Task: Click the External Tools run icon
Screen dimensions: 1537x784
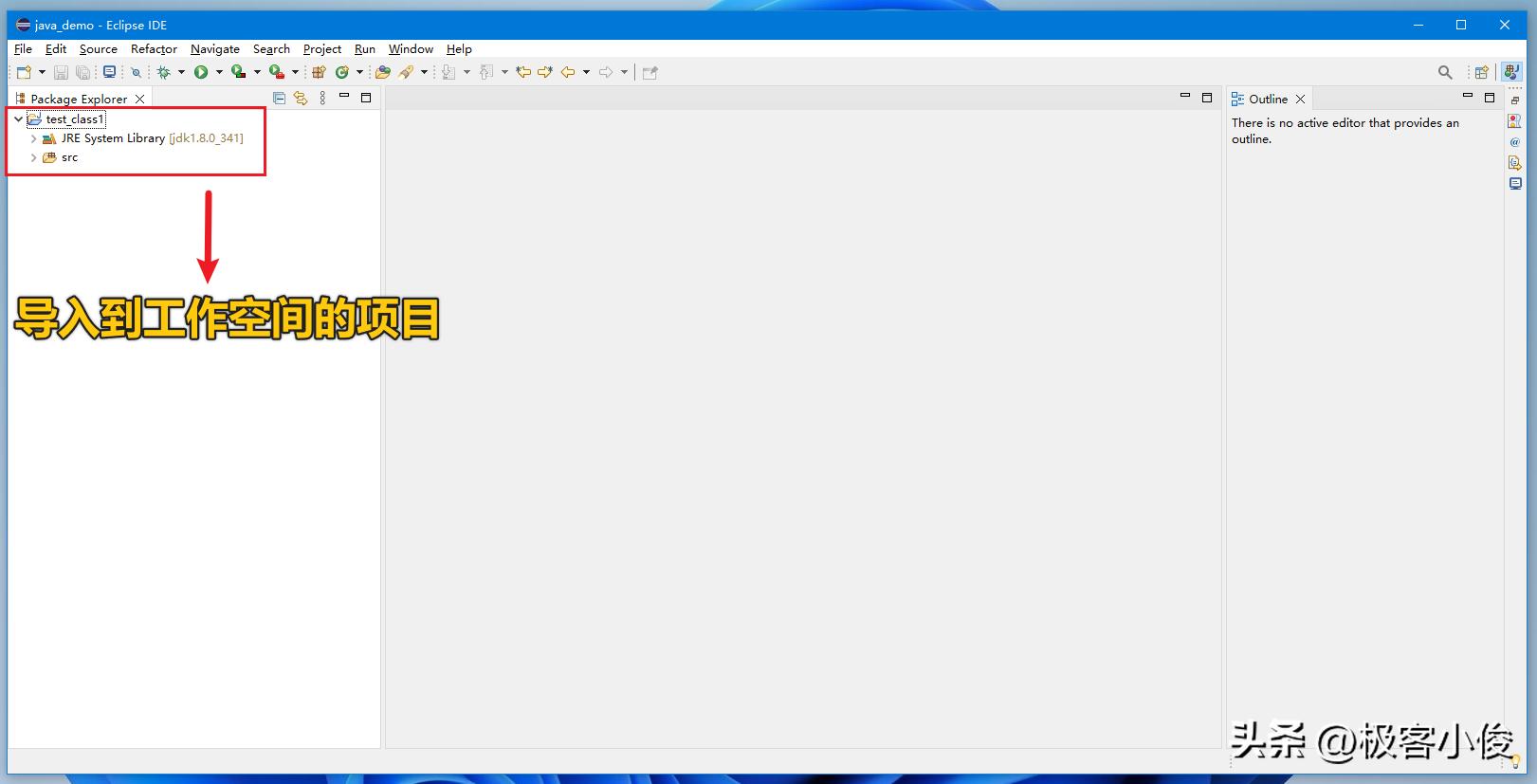Action: pos(277,72)
